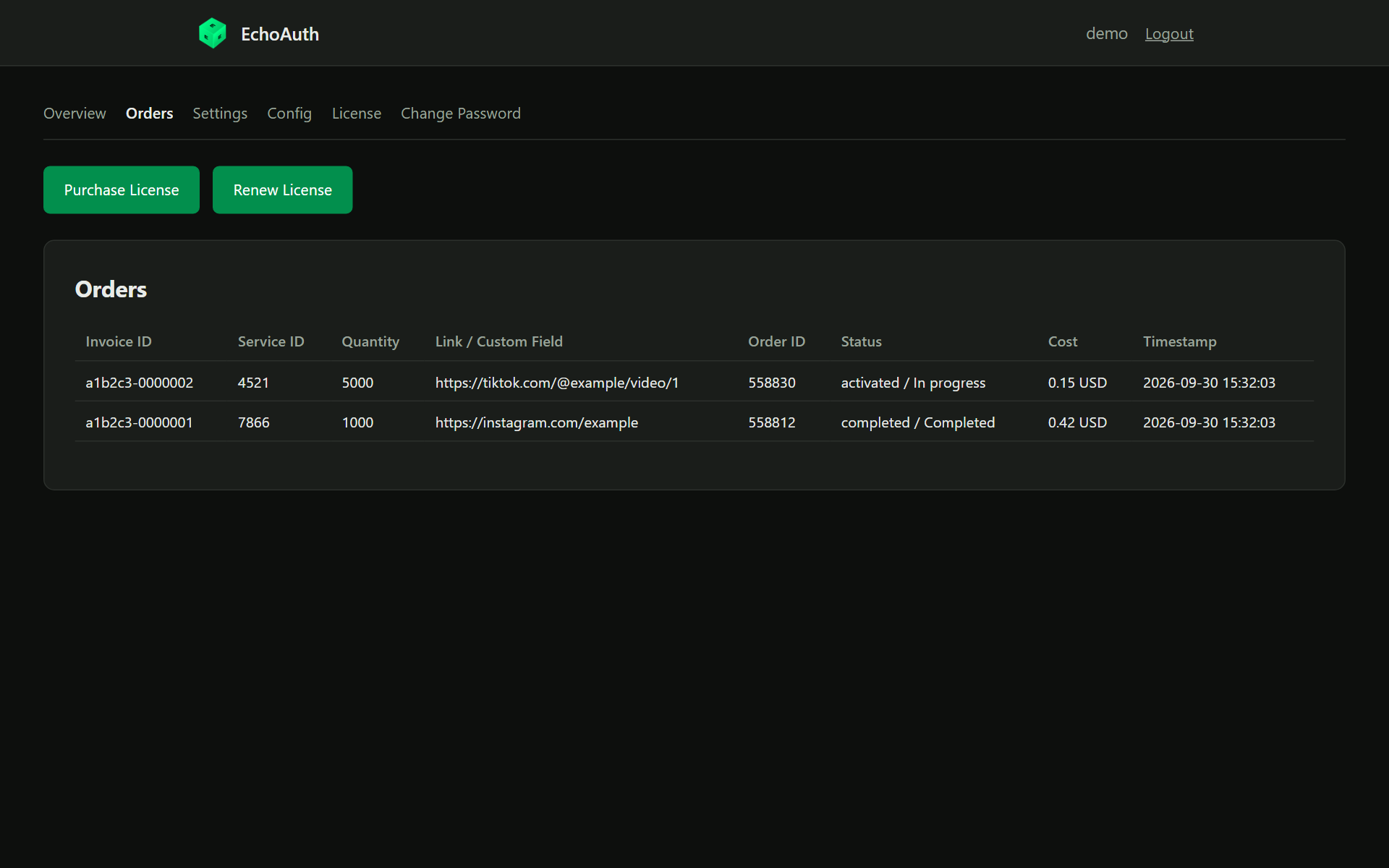The height and width of the screenshot is (868, 1389).
Task: Click the Invoice ID column header
Action: (119, 341)
